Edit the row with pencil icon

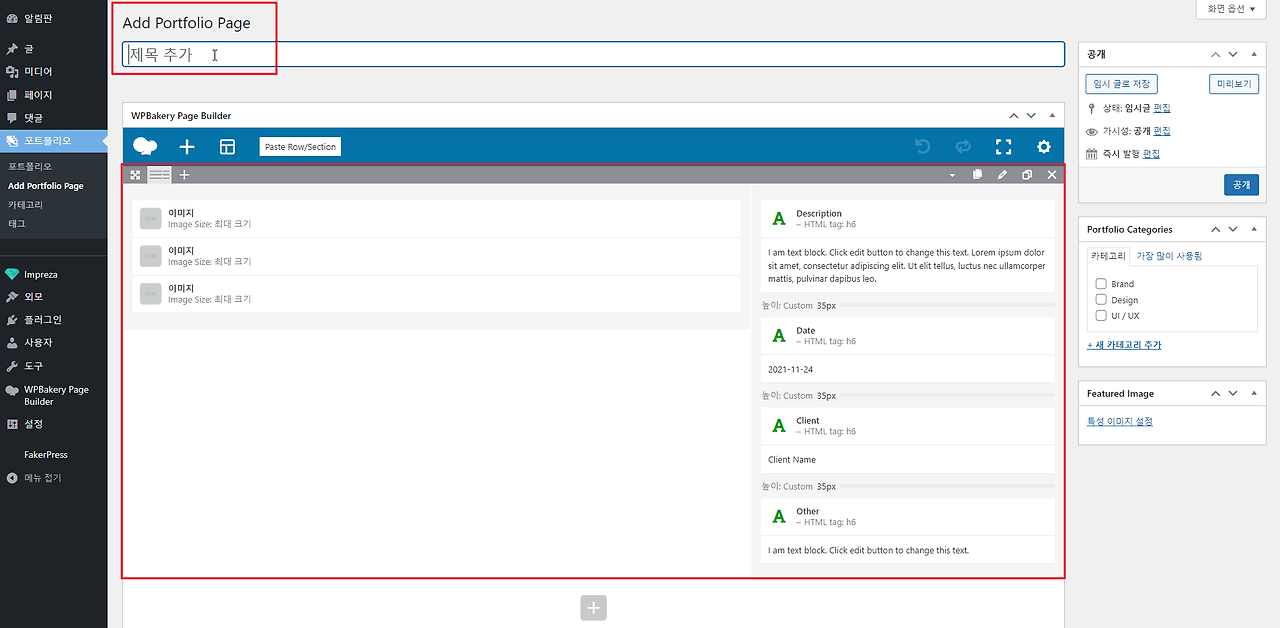(x=1002, y=175)
